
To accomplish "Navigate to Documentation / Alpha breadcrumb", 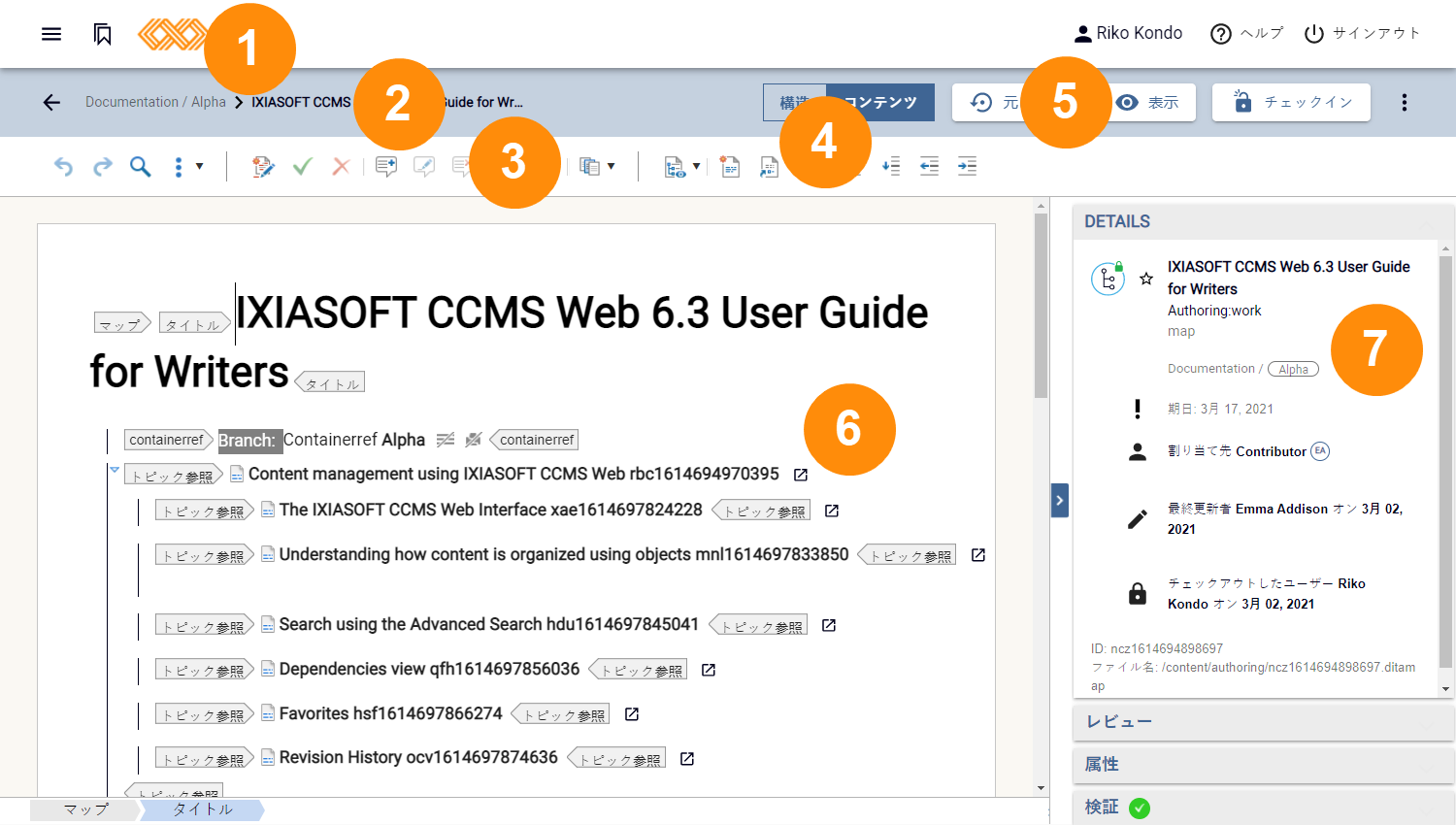I will coord(155,102).
